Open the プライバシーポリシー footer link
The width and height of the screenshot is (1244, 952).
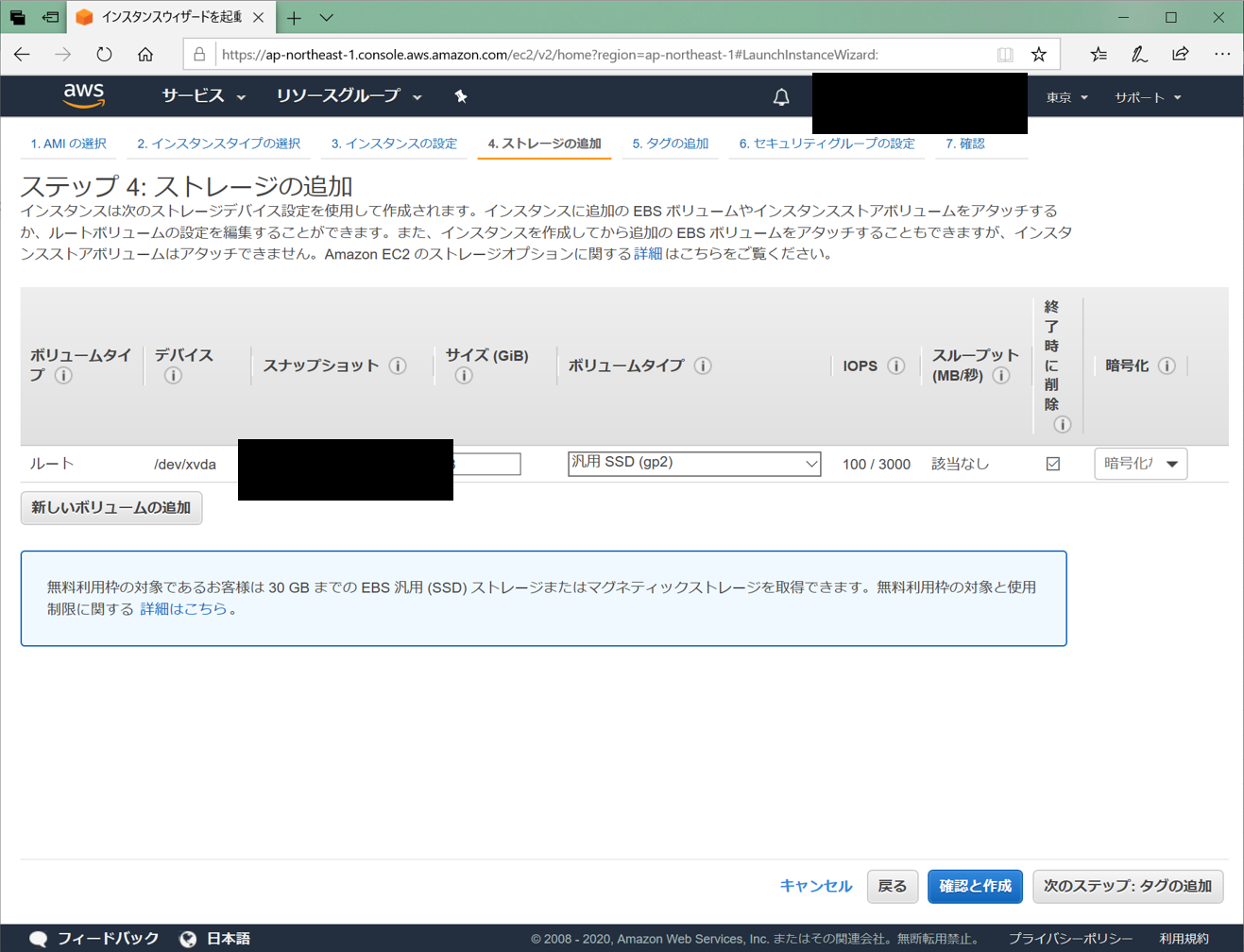click(x=1070, y=938)
